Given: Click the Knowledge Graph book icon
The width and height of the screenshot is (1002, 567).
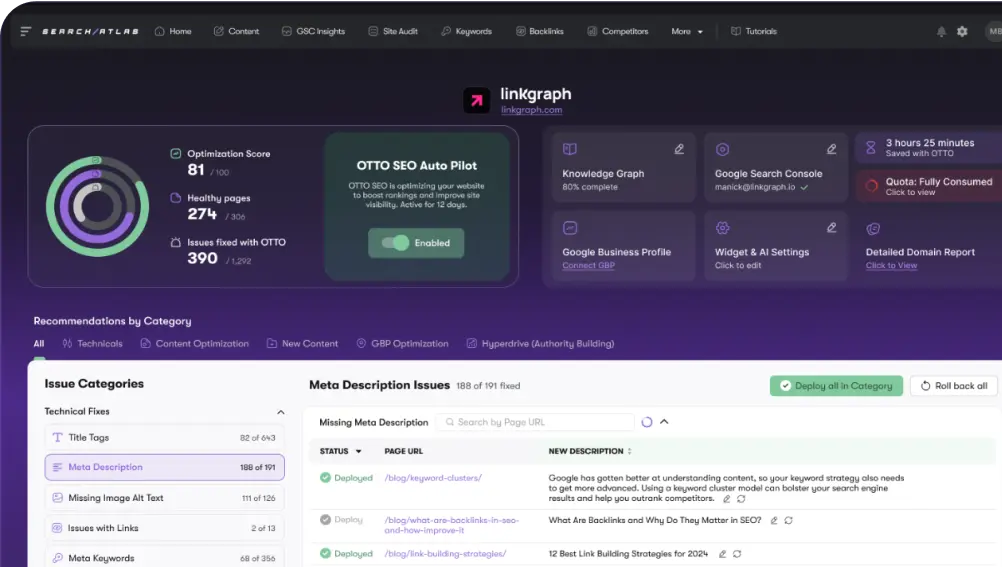Looking at the screenshot, I should (569, 149).
